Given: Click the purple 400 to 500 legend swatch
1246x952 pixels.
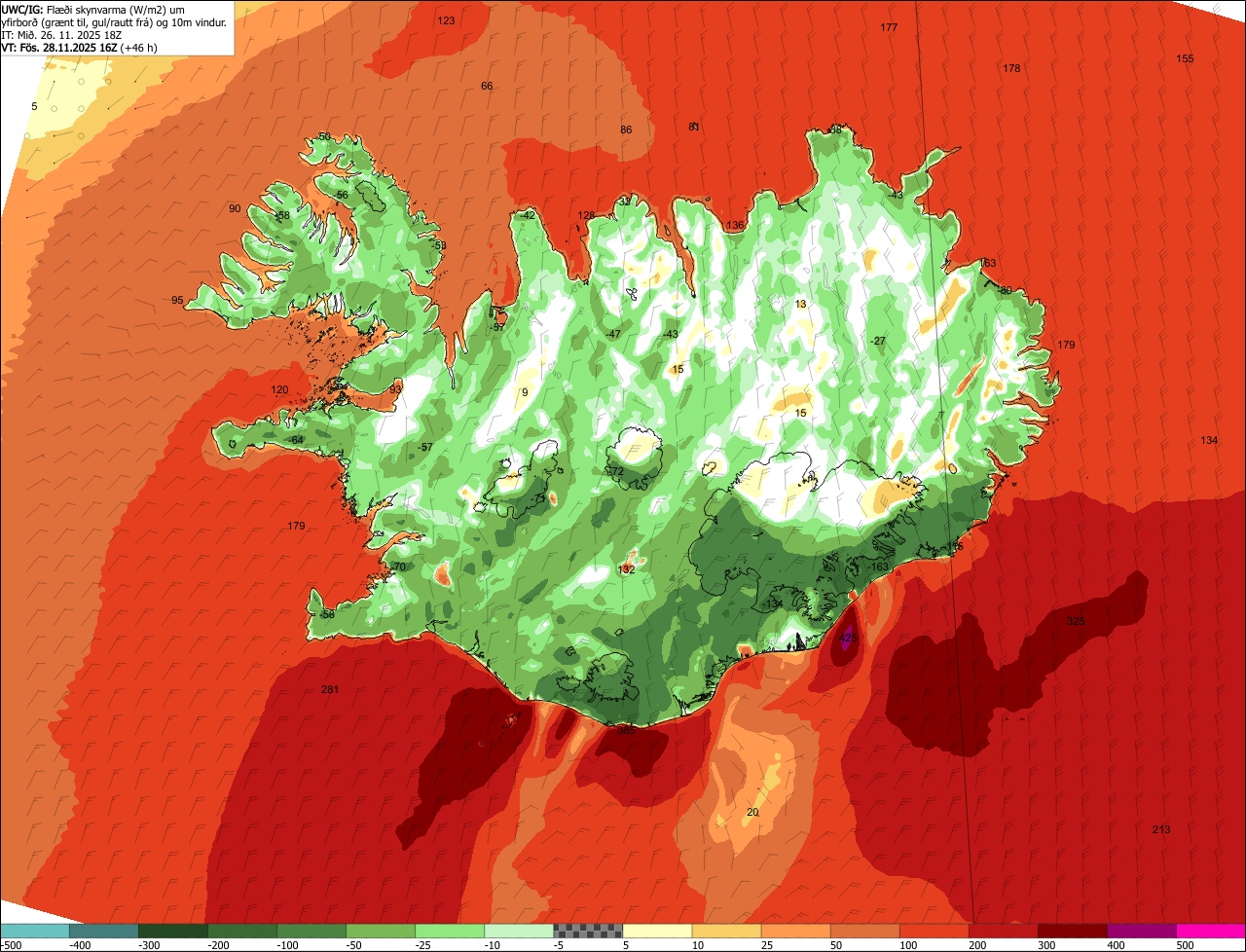Looking at the screenshot, I should 1140,930.
